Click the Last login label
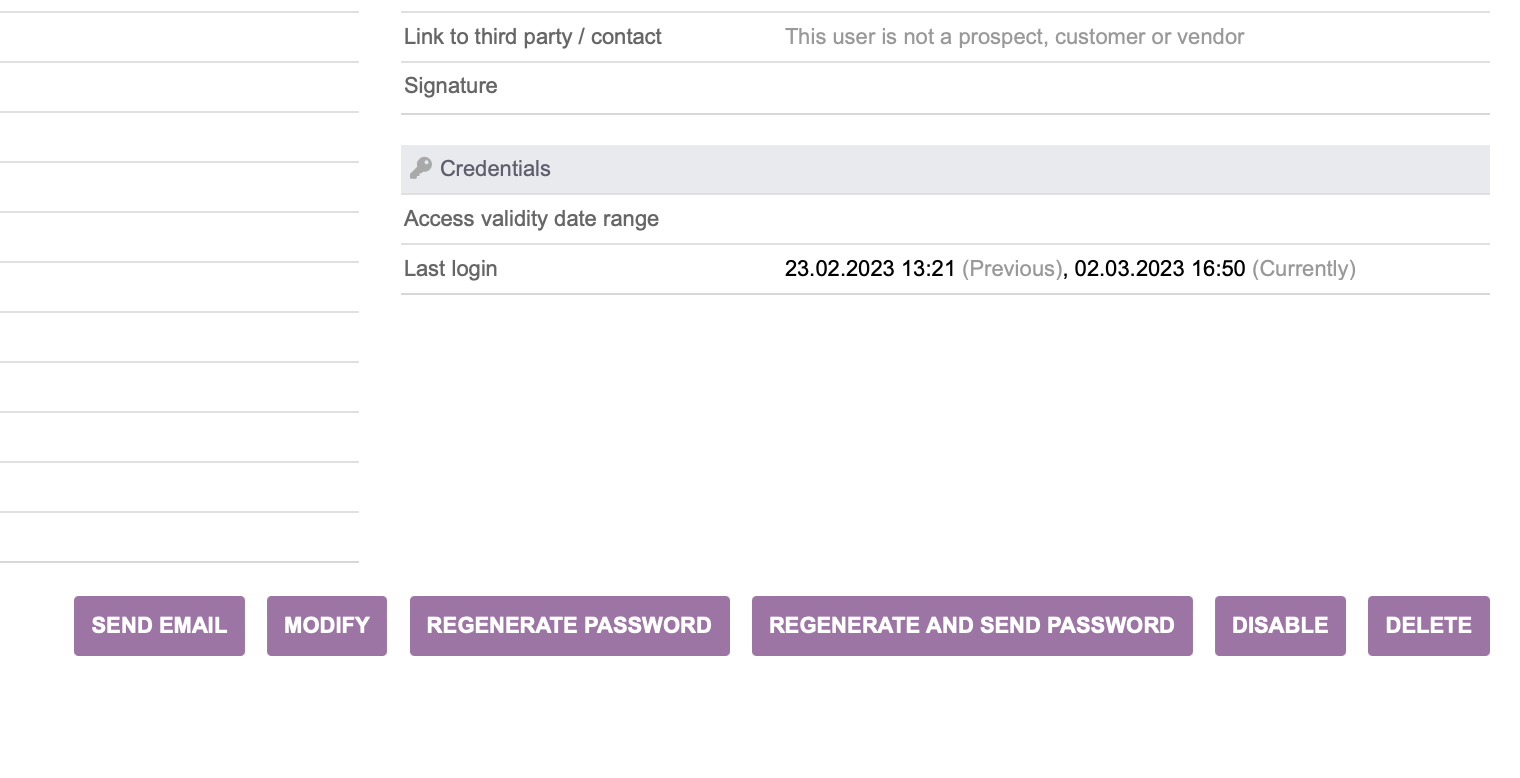This screenshot has width=1520, height=778. tap(450, 269)
